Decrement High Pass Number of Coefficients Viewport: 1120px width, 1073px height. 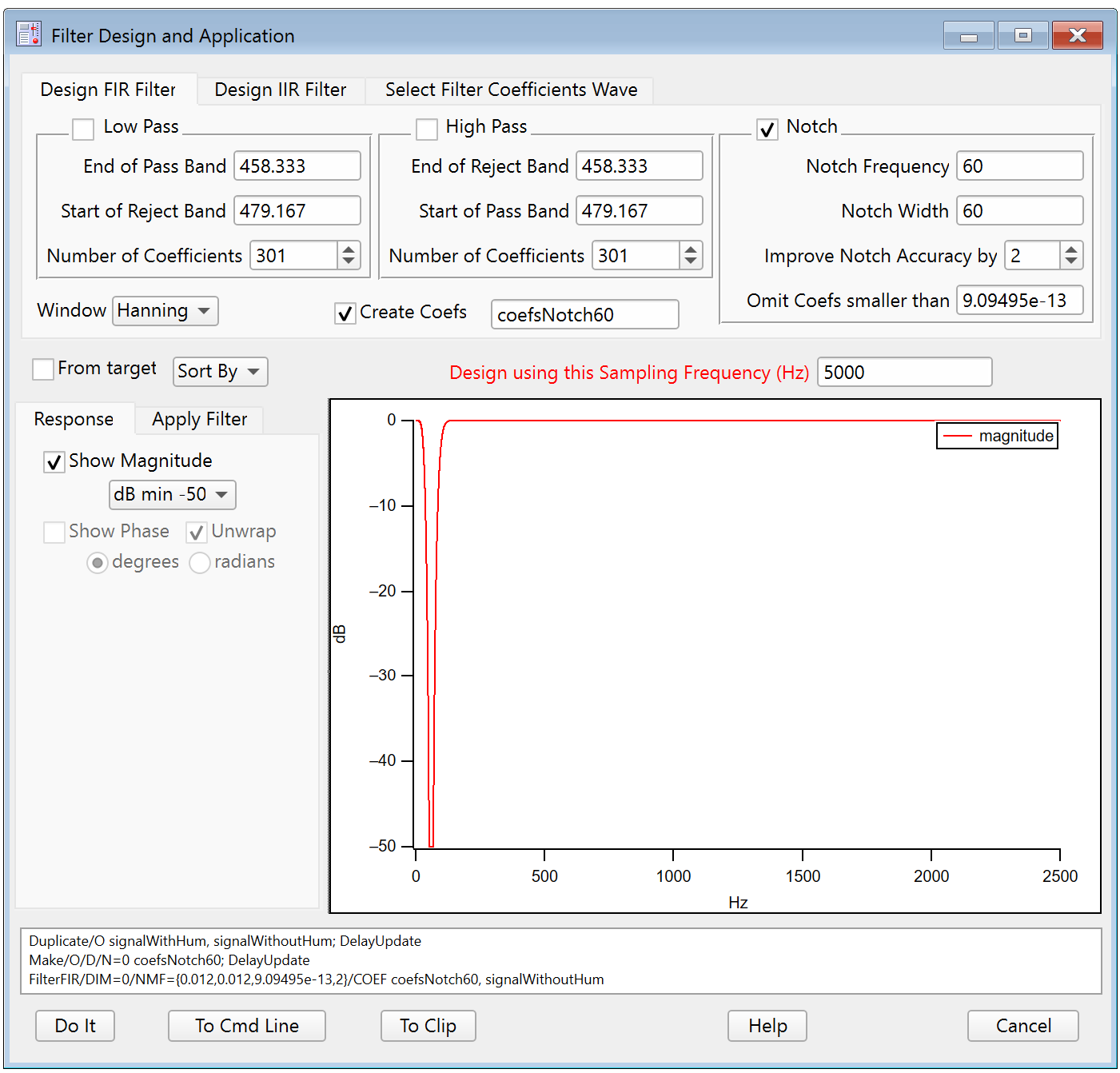tap(691, 261)
